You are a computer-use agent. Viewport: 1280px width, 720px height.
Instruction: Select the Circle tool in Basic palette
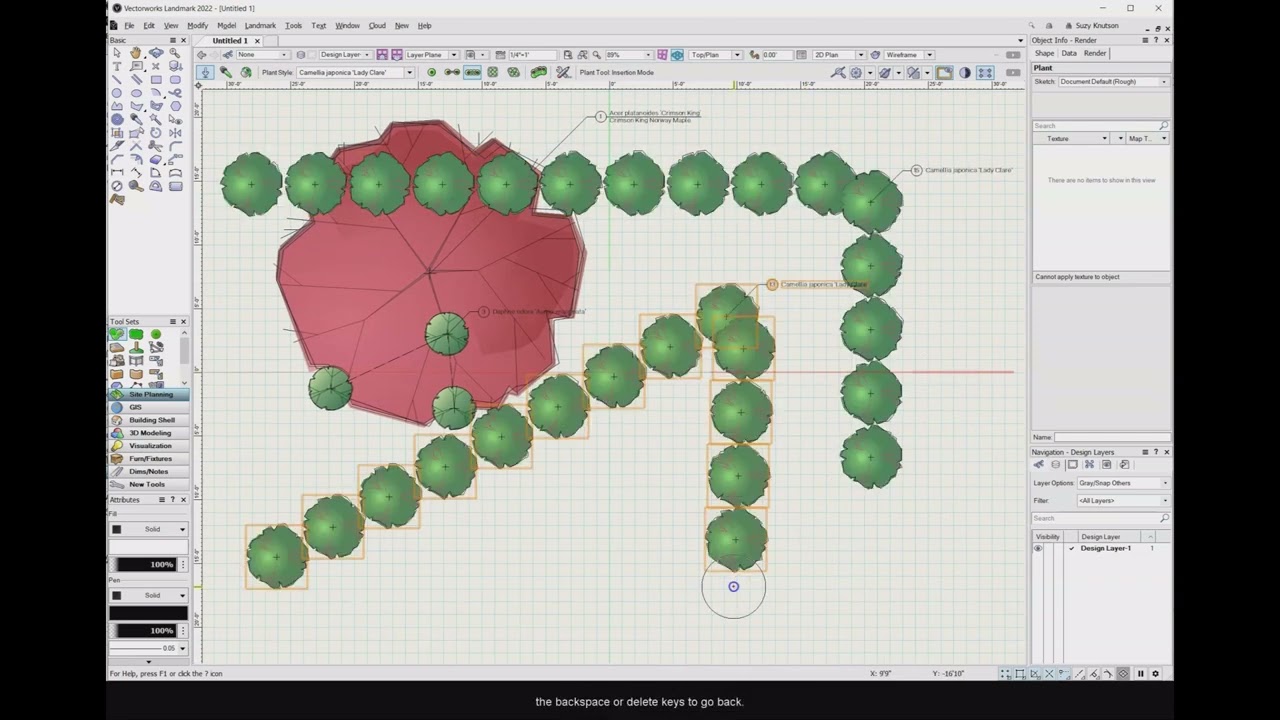pos(117,93)
